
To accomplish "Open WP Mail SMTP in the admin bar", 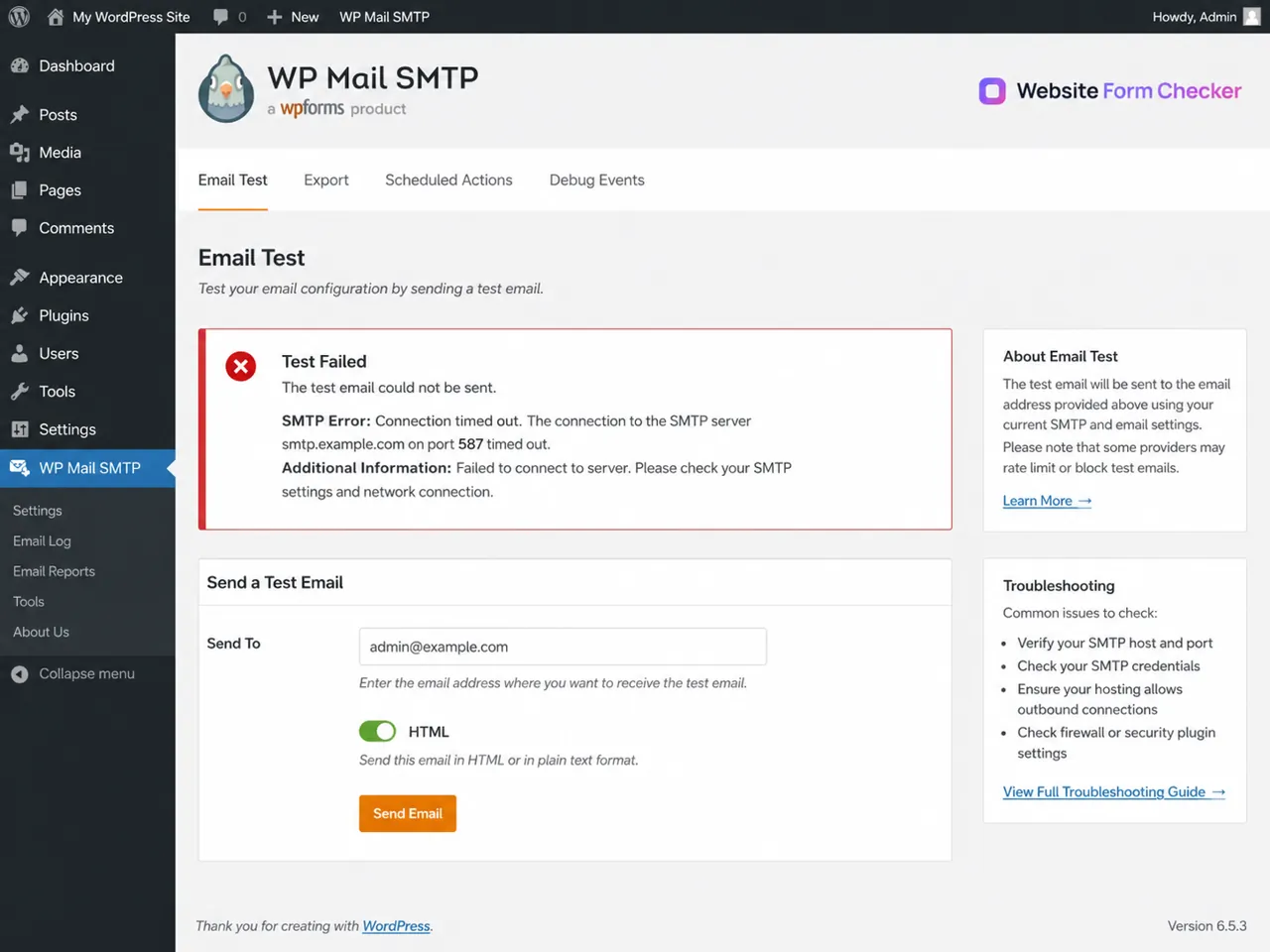I will [x=385, y=17].
